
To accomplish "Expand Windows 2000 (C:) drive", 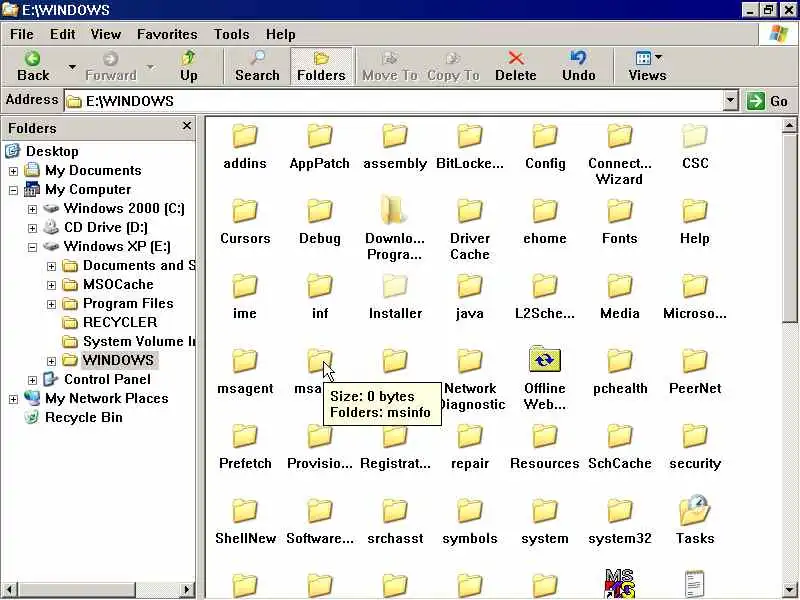I will pos(32,209).
